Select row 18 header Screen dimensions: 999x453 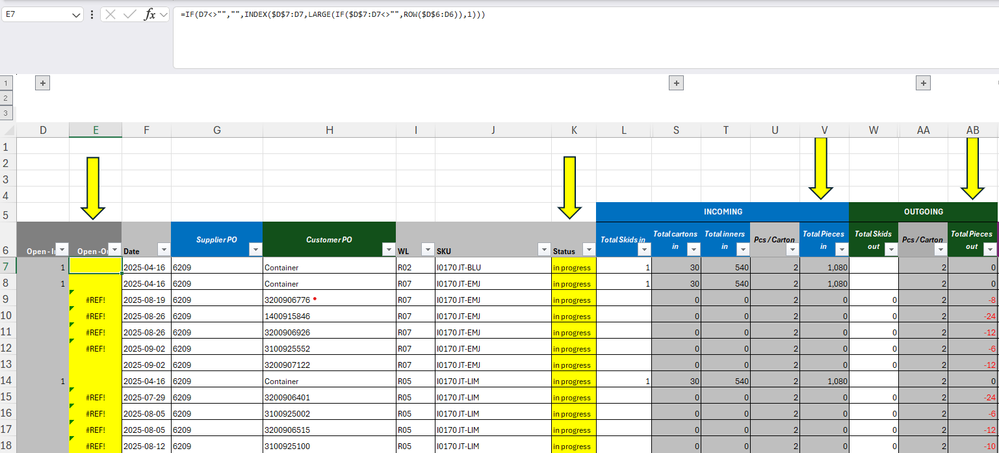click(7, 445)
